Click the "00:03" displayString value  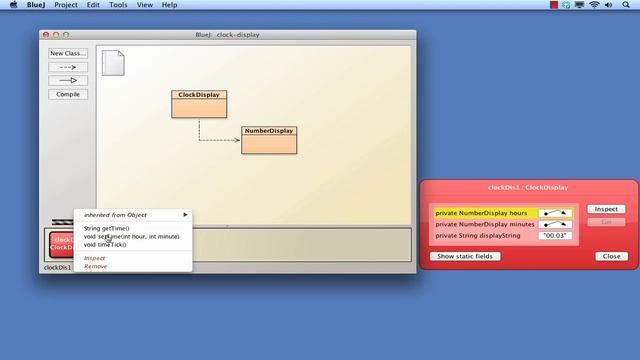555,236
